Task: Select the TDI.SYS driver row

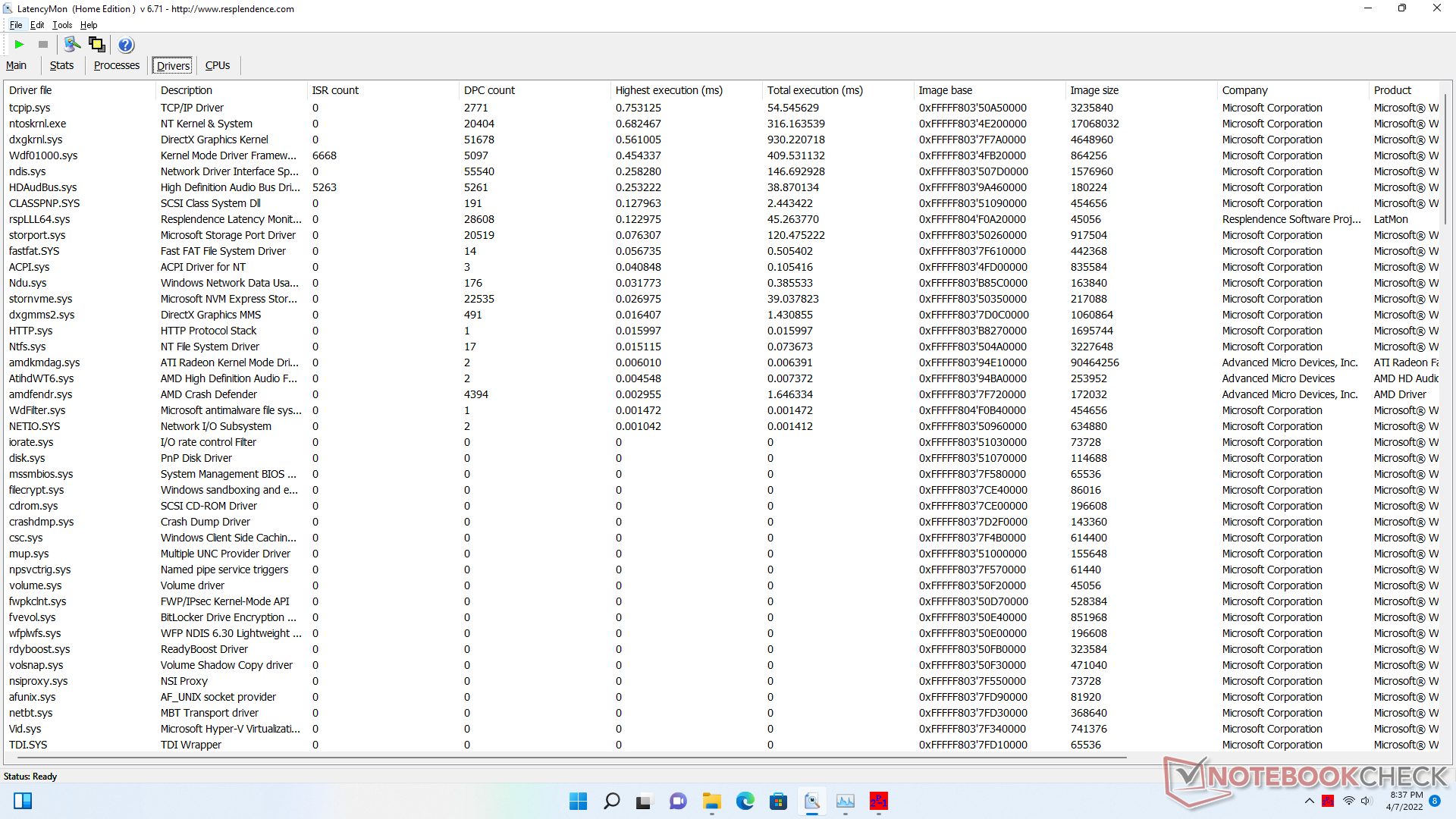Action: 722,745
